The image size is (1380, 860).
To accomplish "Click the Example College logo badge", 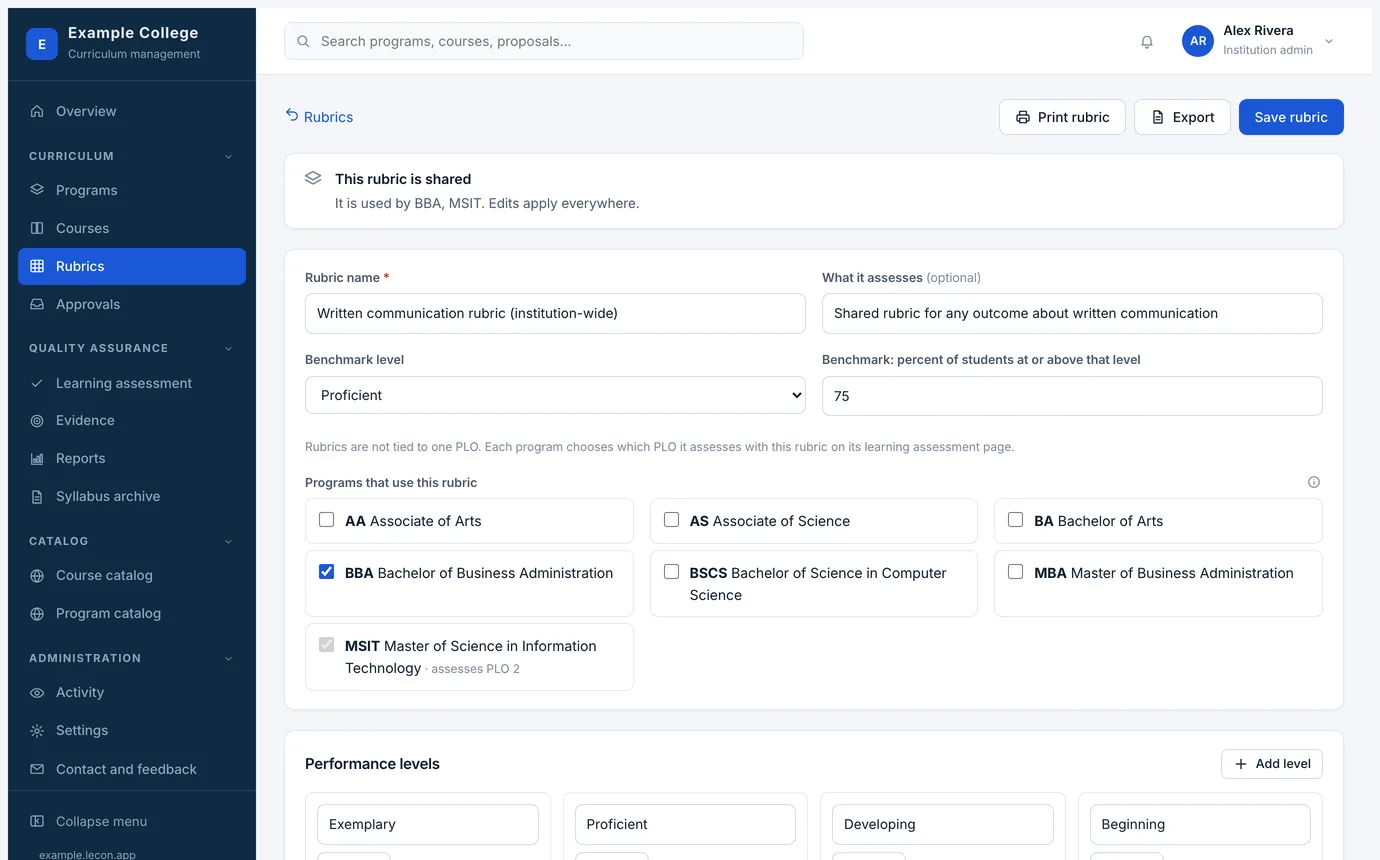I will coord(42,44).
